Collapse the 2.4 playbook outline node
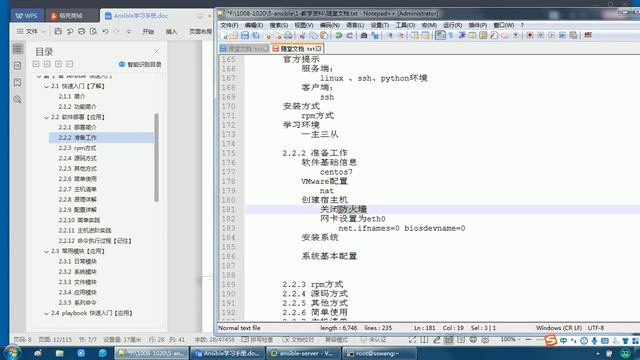This screenshot has height=360, width=640. (46, 313)
